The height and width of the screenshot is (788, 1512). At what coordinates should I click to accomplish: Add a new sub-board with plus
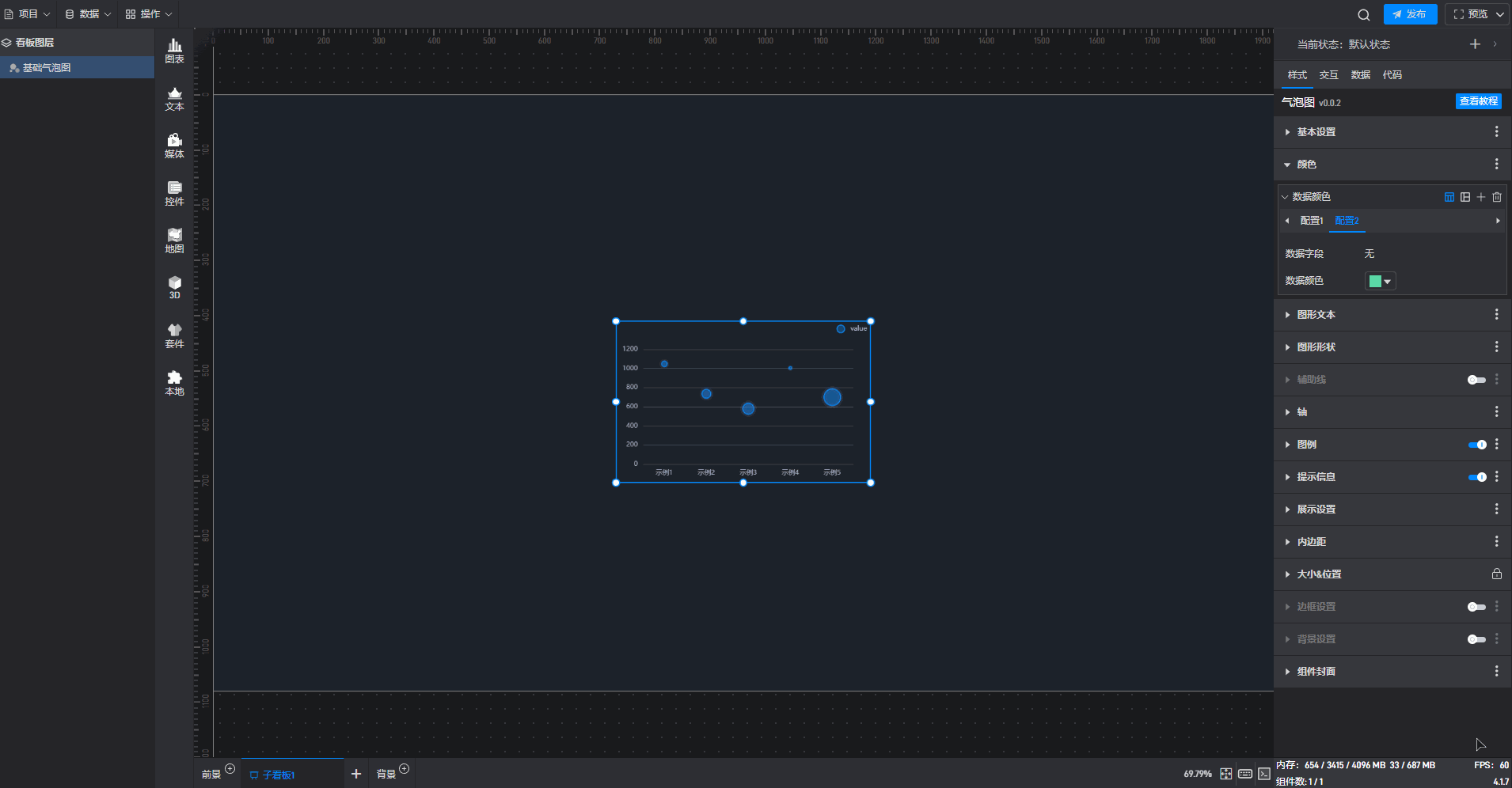pos(356,774)
